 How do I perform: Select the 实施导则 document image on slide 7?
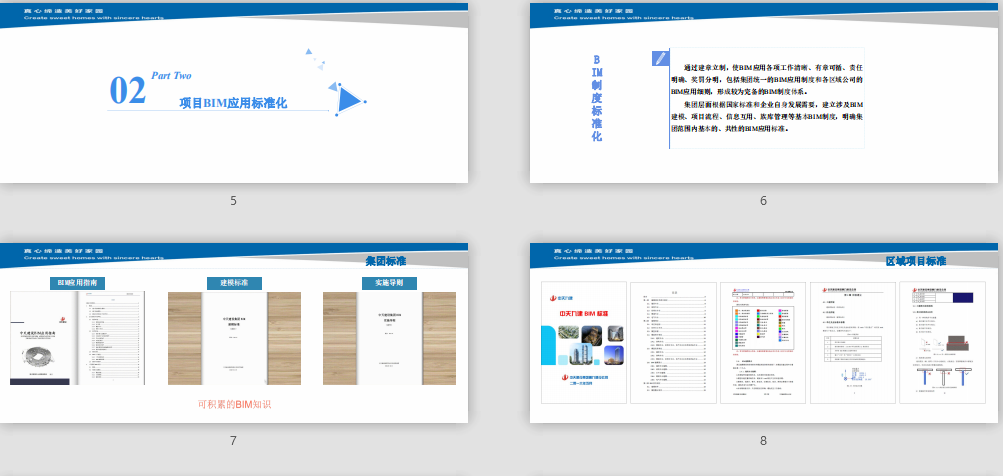pyautogui.click(x=388, y=338)
